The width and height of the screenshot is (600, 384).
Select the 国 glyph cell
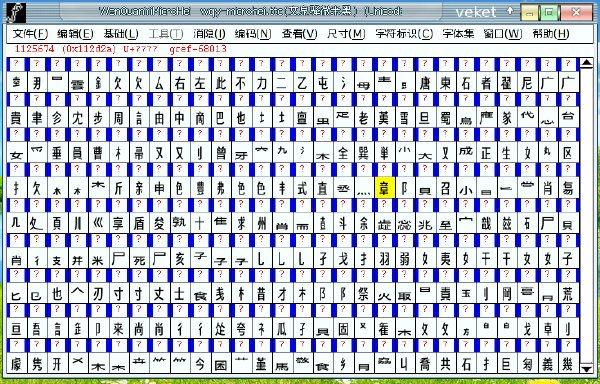coord(220,364)
